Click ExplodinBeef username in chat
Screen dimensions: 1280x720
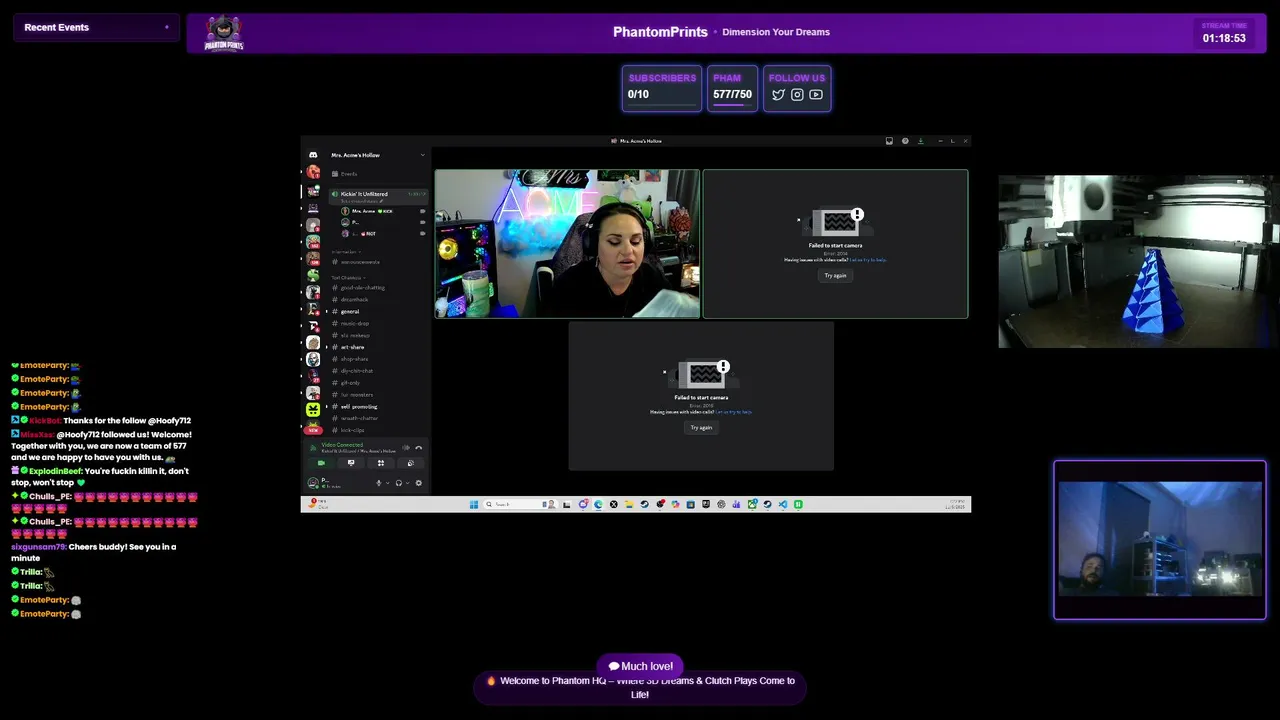click(55, 471)
